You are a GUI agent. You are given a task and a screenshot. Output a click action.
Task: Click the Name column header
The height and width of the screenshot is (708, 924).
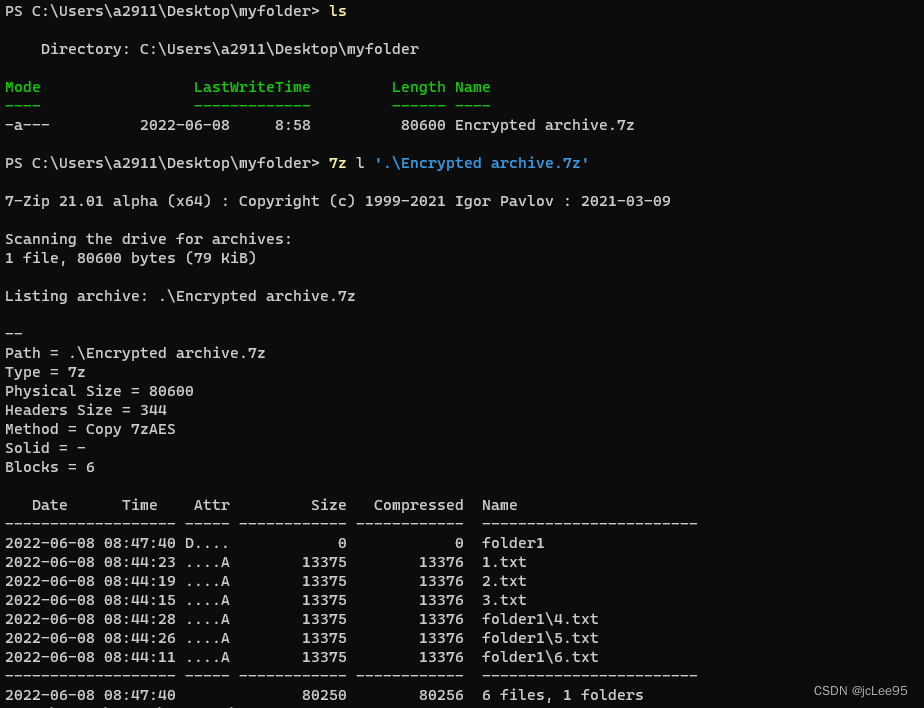(x=472, y=87)
